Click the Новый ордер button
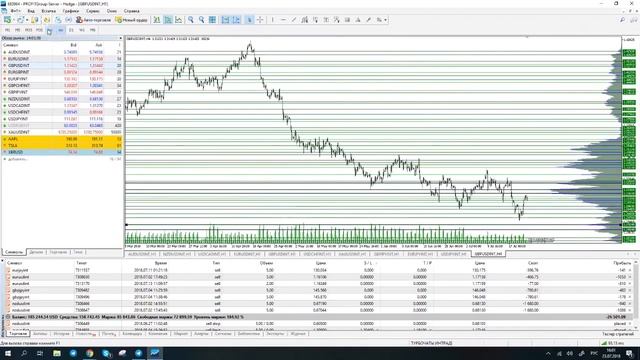The height and width of the screenshot is (360, 640). click(x=131, y=20)
